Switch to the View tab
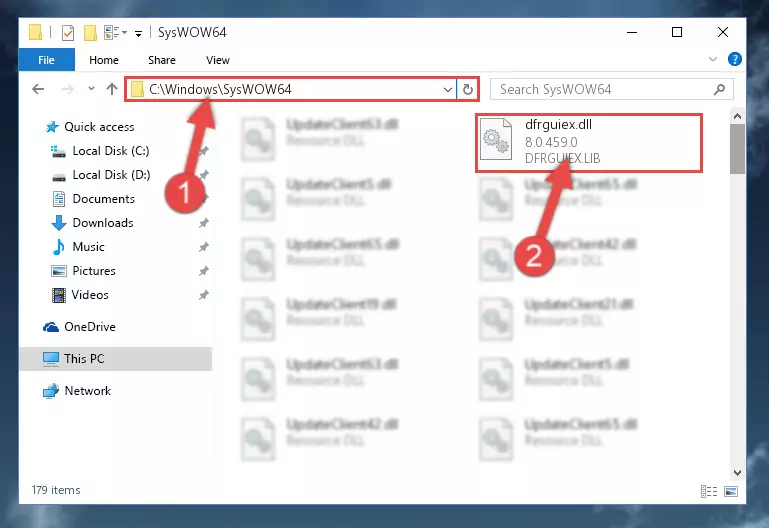The width and height of the screenshot is (769, 528). pyautogui.click(x=218, y=60)
